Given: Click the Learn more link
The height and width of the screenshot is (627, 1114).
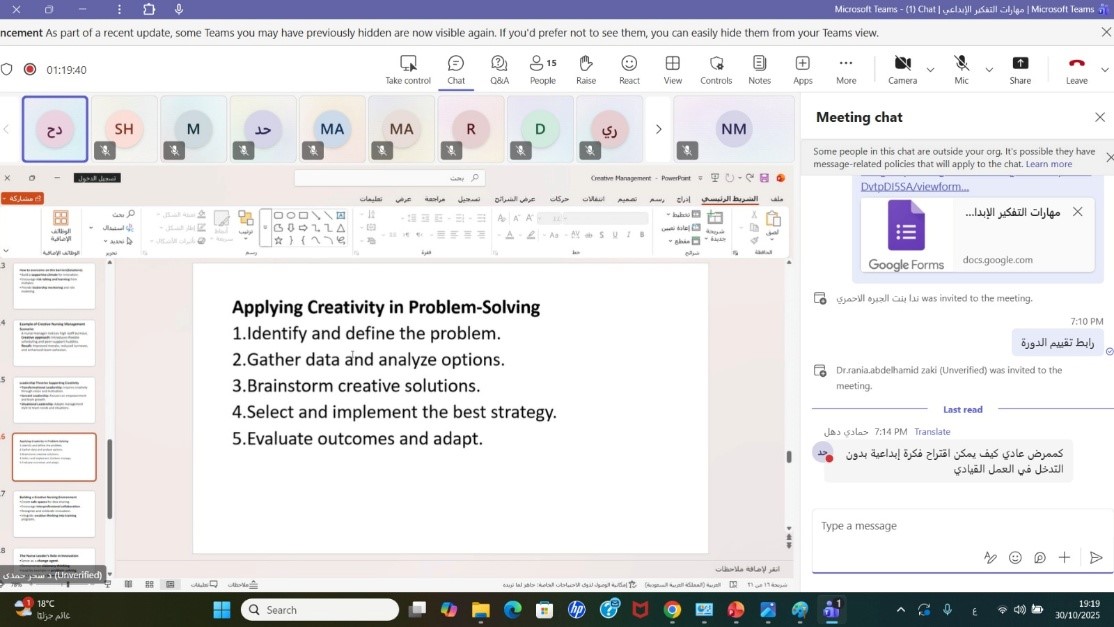Looking at the screenshot, I should (1048, 164).
